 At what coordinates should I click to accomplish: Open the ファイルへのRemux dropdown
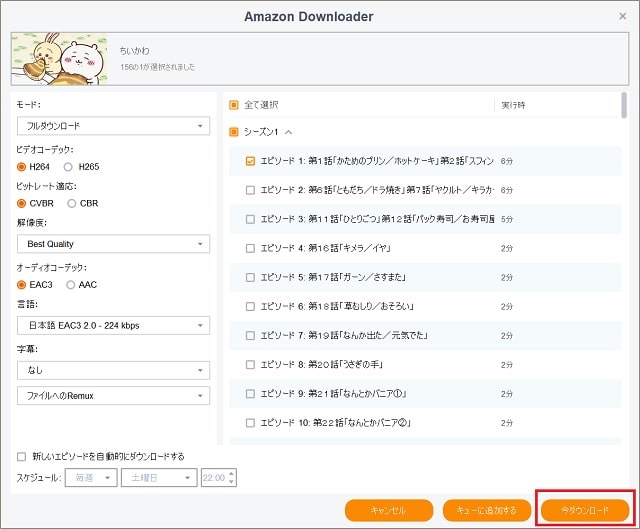click(x=113, y=396)
